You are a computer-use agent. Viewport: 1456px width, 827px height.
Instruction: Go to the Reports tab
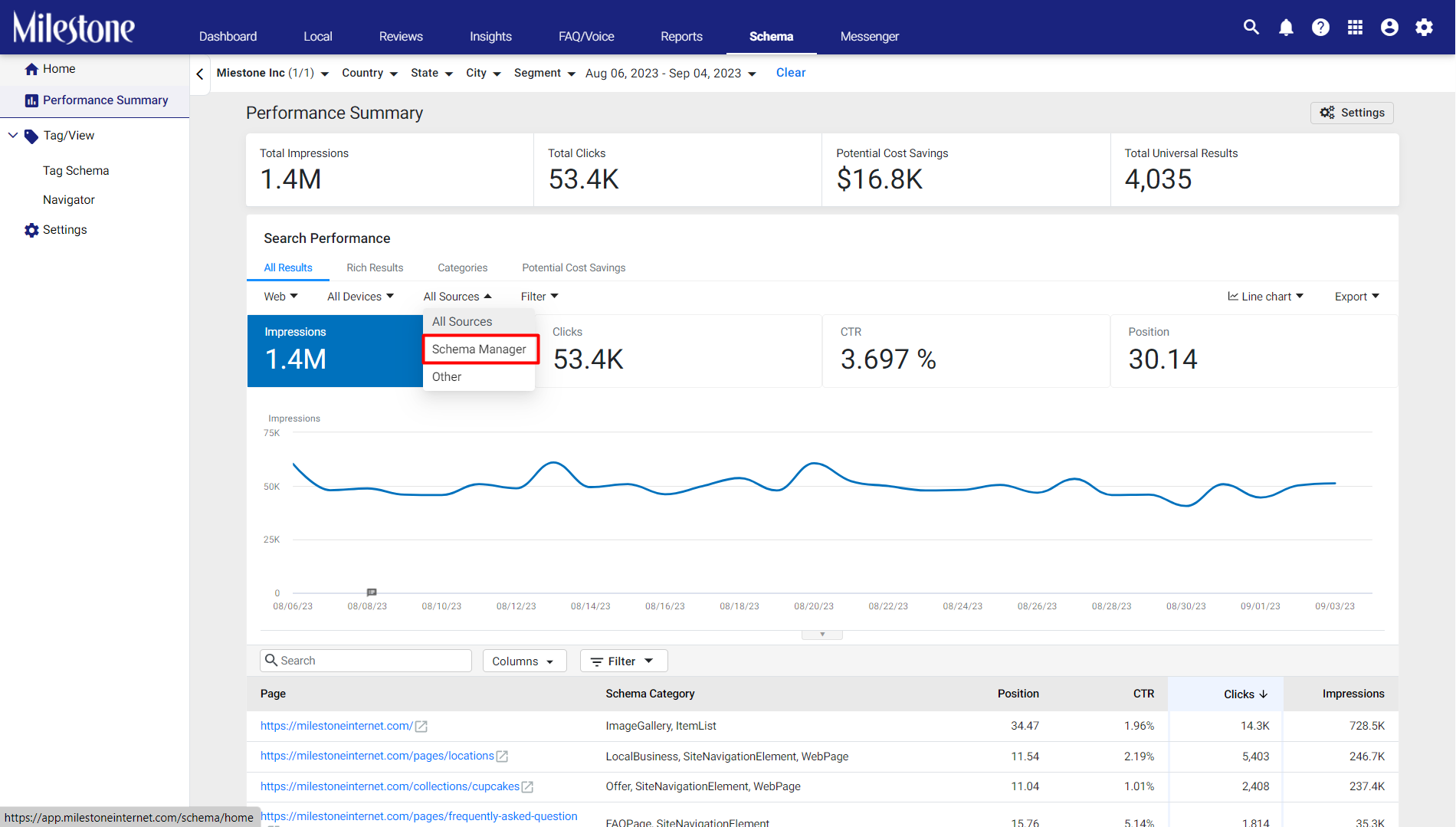pyautogui.click(x=681, y=37)
